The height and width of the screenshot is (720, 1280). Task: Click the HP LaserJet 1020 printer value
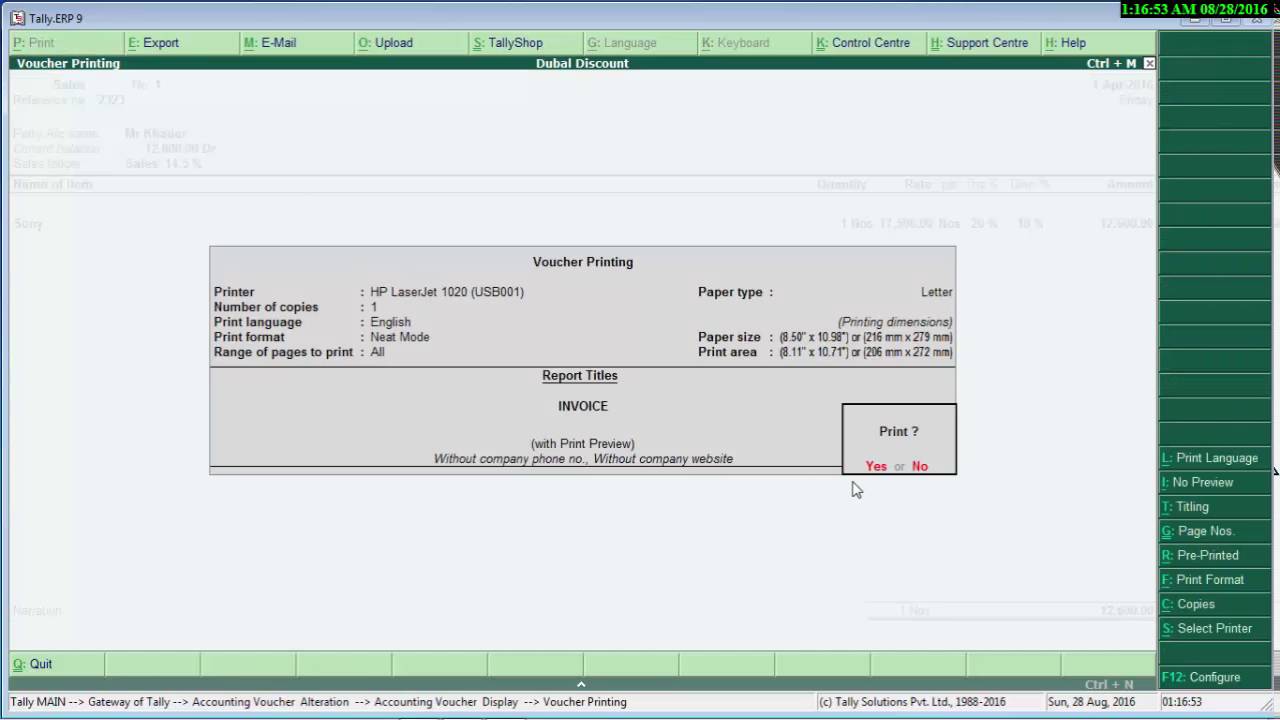point(447,292)
